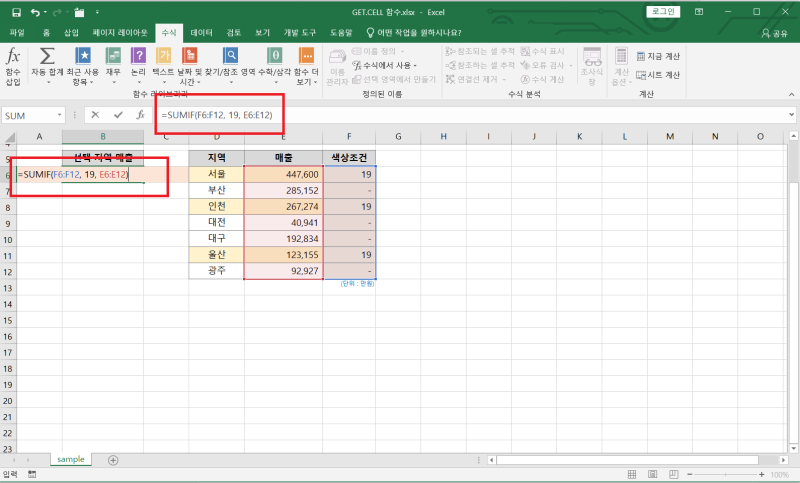This screenshot has width=800, height=483.
Task: Click Calculate Sheet (시트 계산)
Action: (658, 75)
